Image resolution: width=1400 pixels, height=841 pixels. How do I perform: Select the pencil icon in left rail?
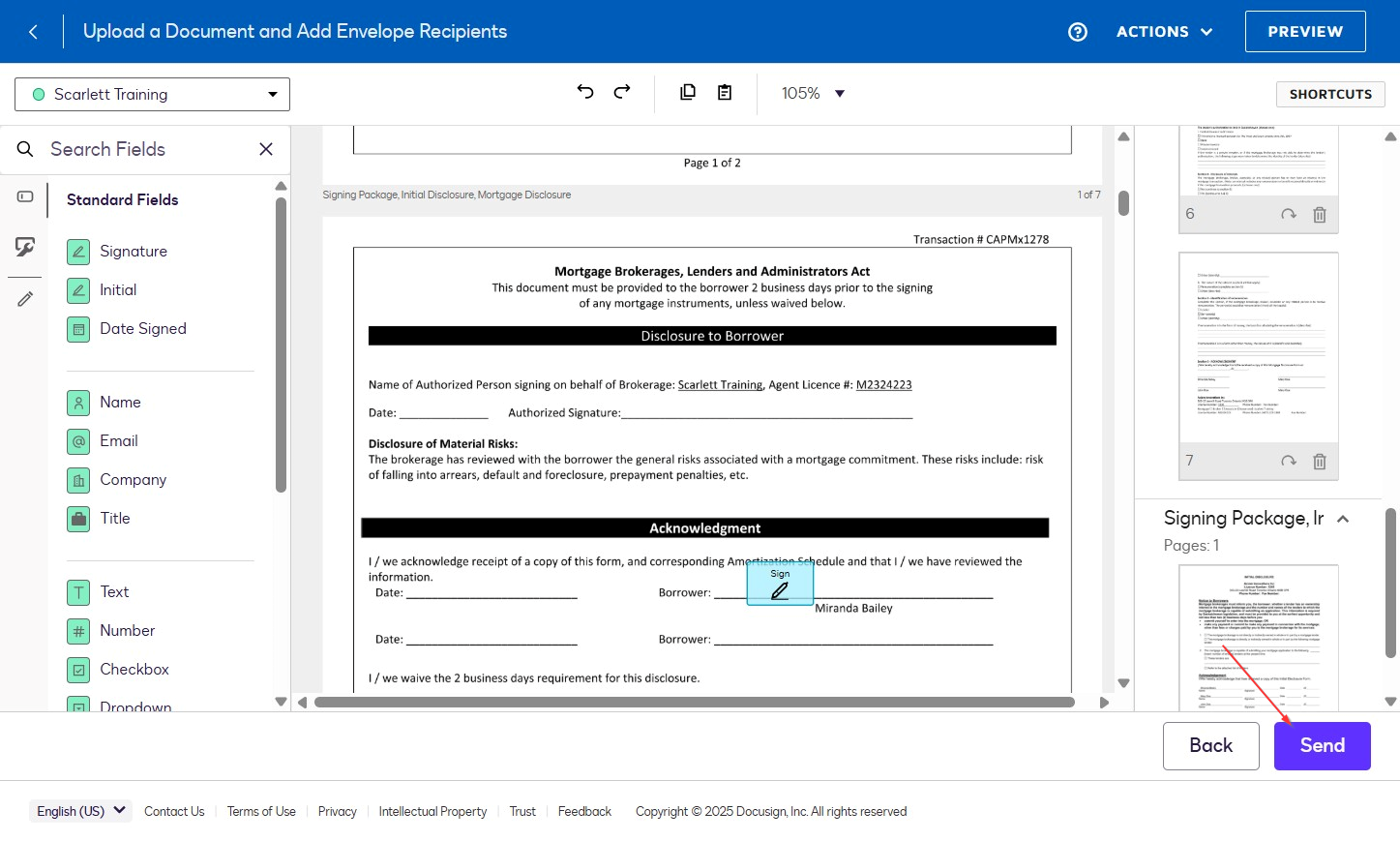coord(25,299)
